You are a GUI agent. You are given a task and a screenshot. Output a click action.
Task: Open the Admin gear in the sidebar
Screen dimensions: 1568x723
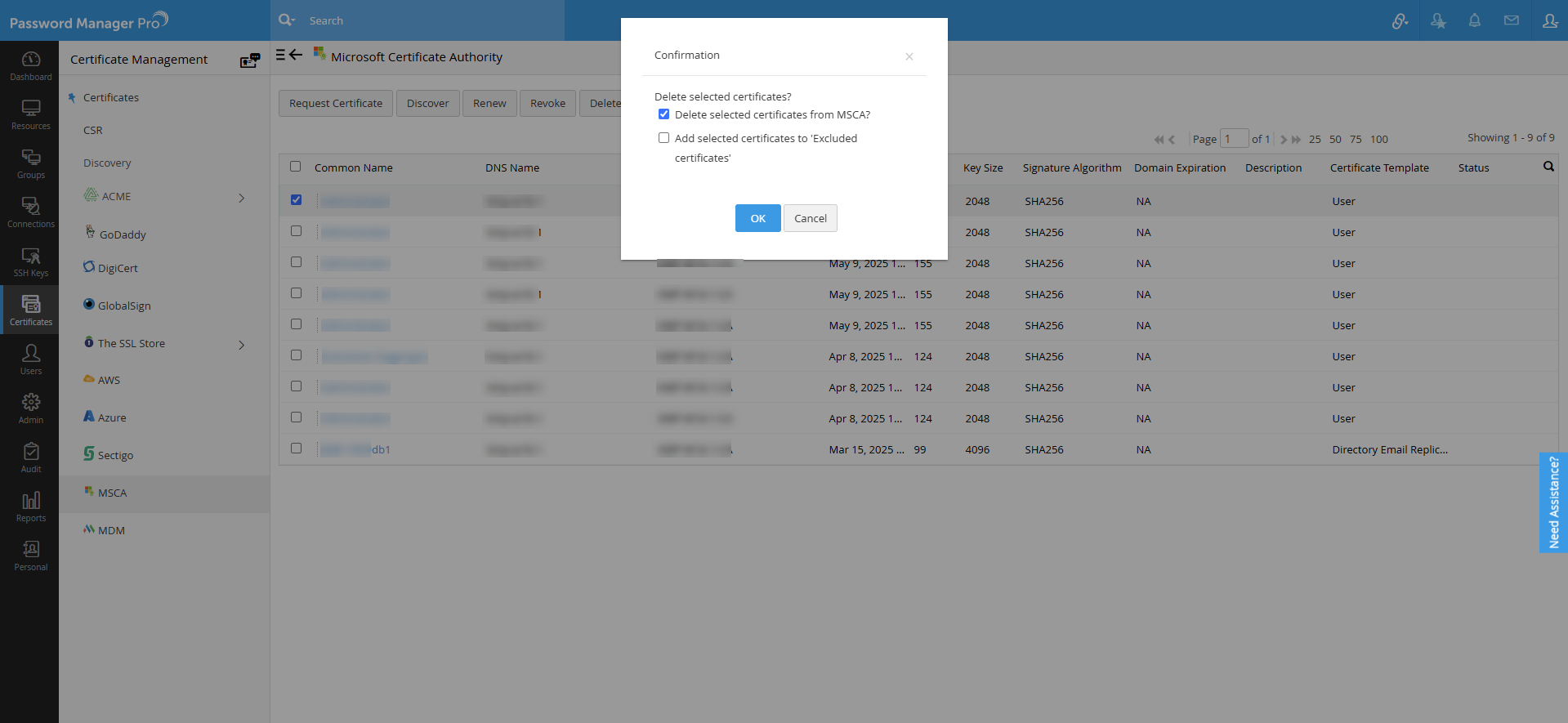tap(30, 408)
